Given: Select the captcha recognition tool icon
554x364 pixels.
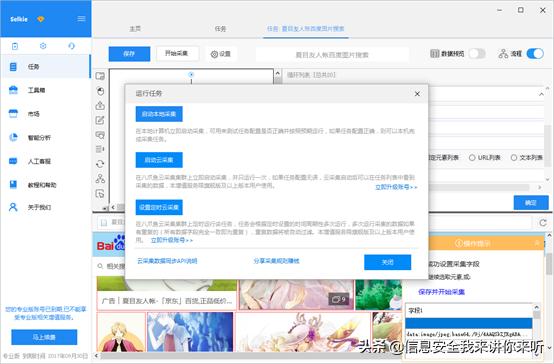Looking at the screenshot, I should point(100,135).
